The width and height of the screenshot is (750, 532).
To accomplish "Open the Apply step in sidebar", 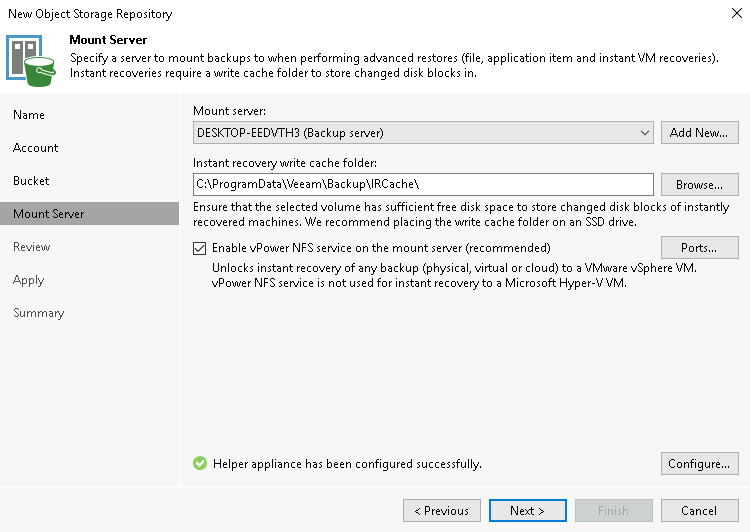I will [x=29, y=280].
